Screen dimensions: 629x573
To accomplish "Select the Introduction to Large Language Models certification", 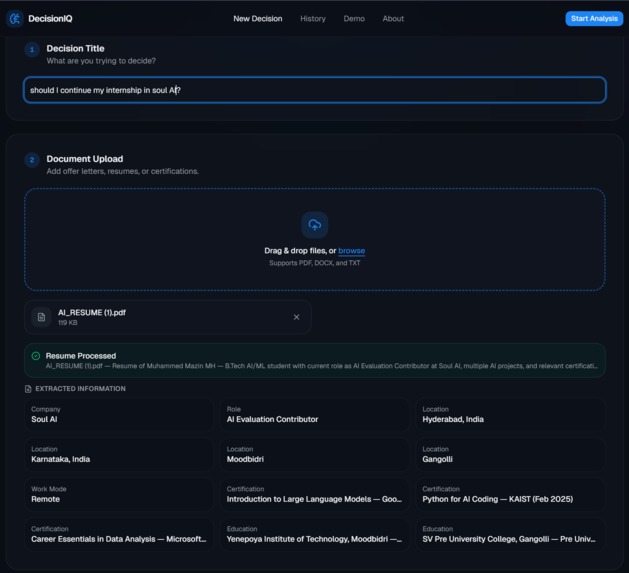I will 314,494.
